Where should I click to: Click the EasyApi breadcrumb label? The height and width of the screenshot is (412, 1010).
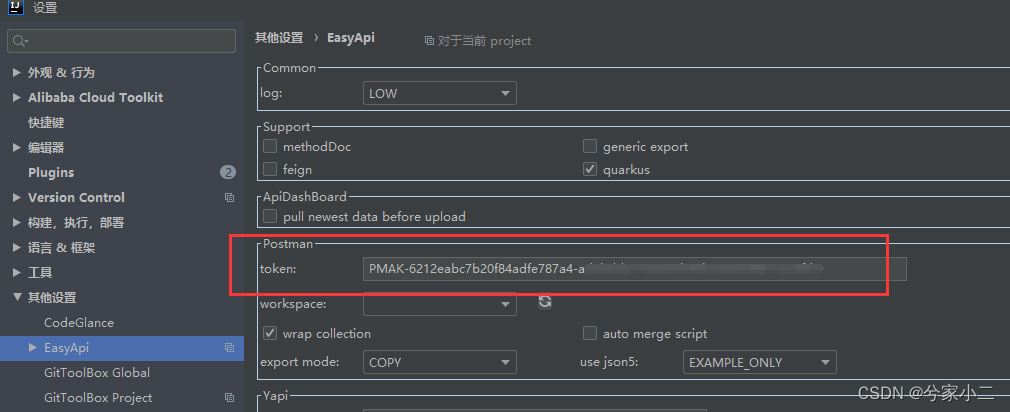click(x=351, y=38)
